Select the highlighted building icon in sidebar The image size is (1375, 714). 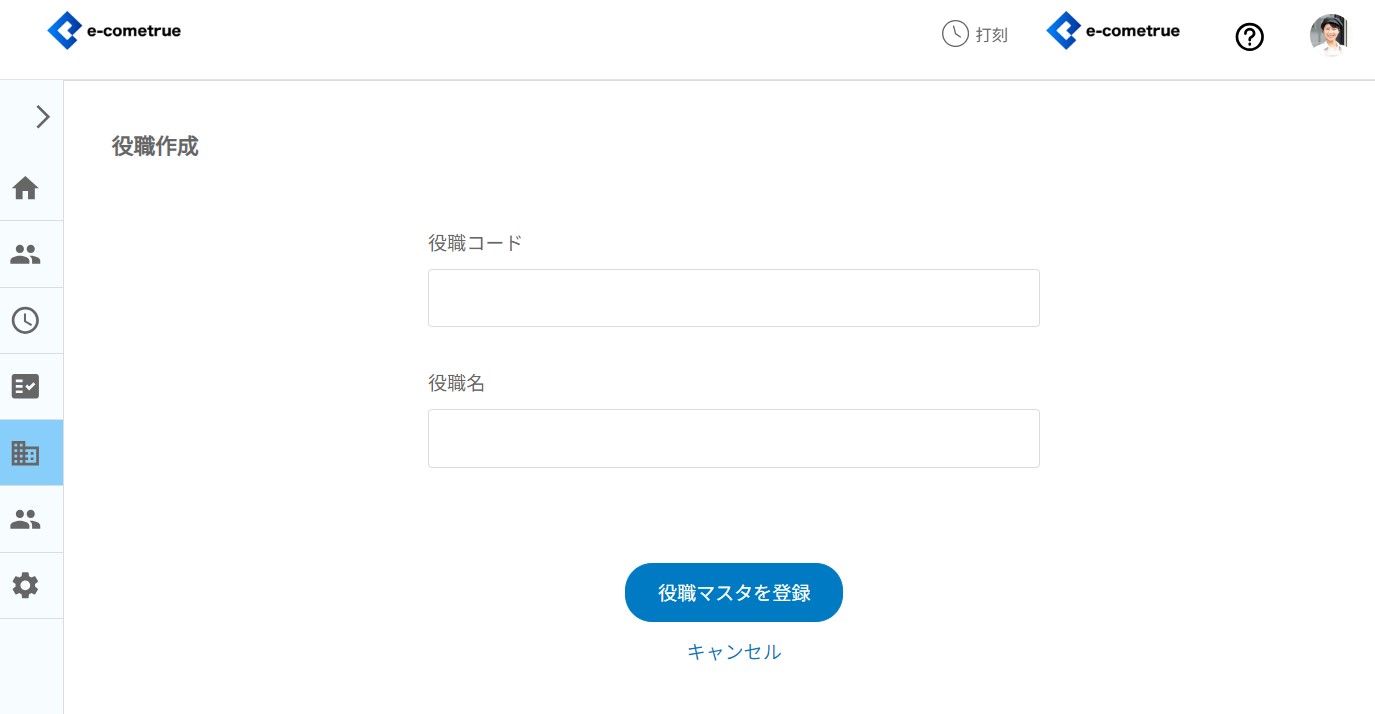(x=25, y=453)
